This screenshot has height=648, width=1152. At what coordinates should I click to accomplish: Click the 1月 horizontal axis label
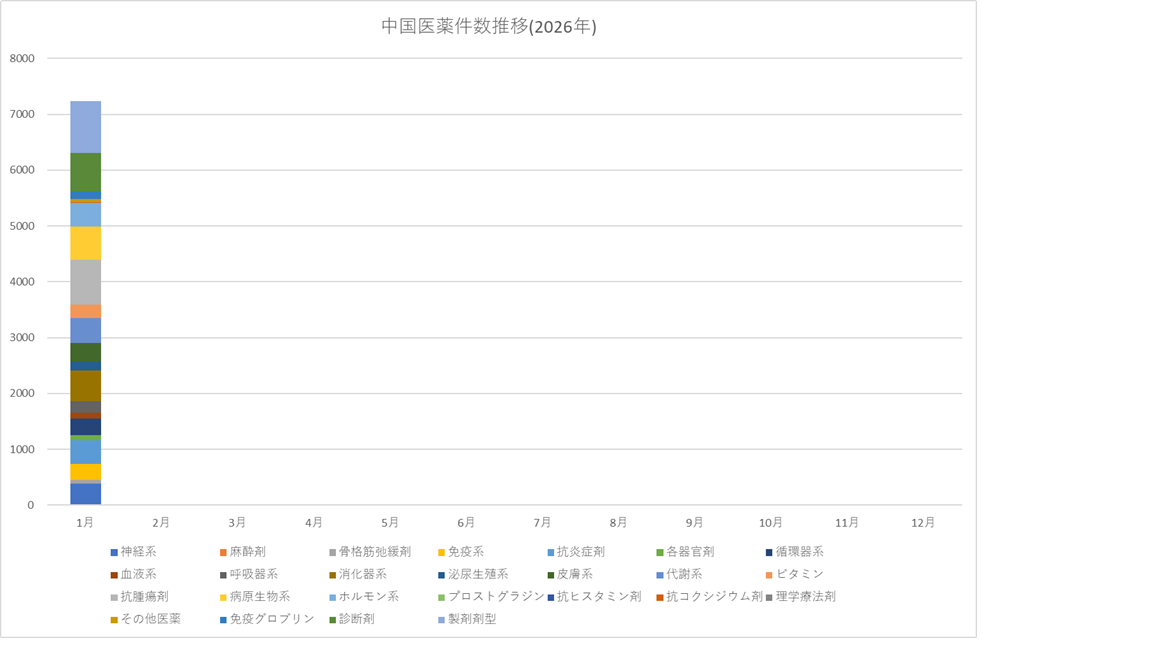click(x=85, y=523)
